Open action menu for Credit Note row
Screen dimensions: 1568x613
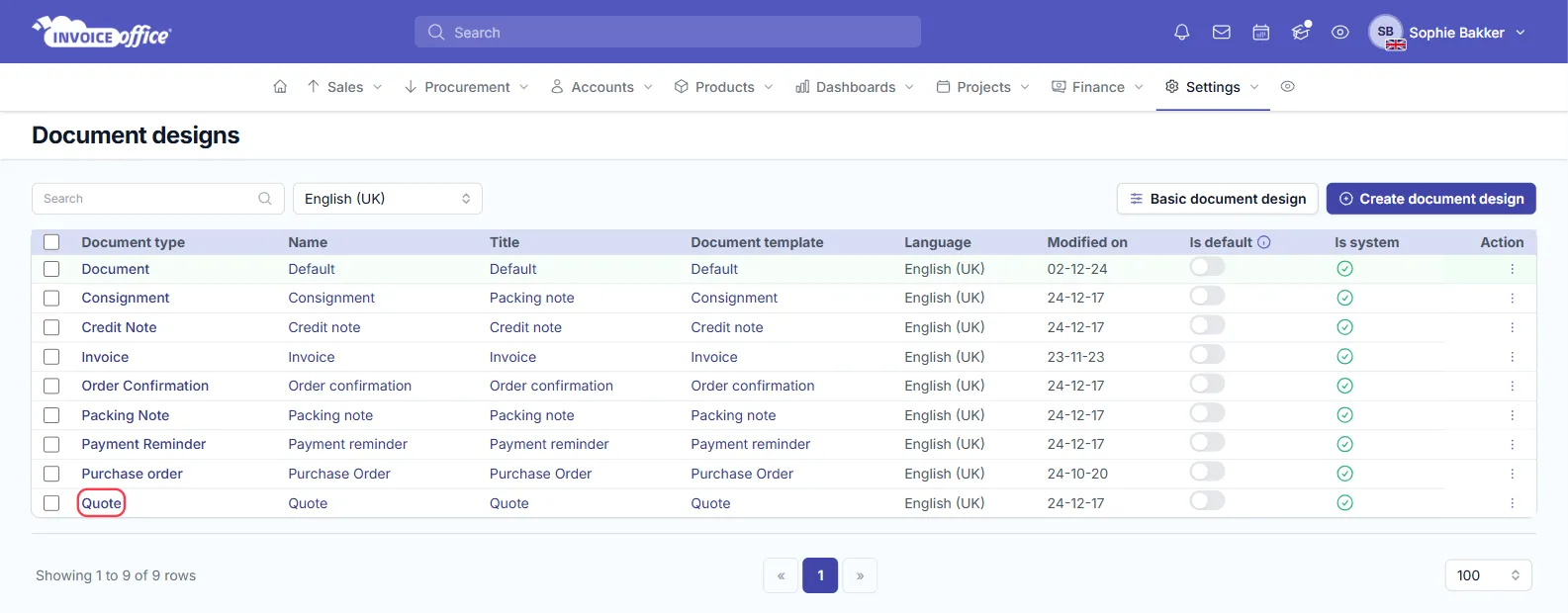[x=1512, y=327]
